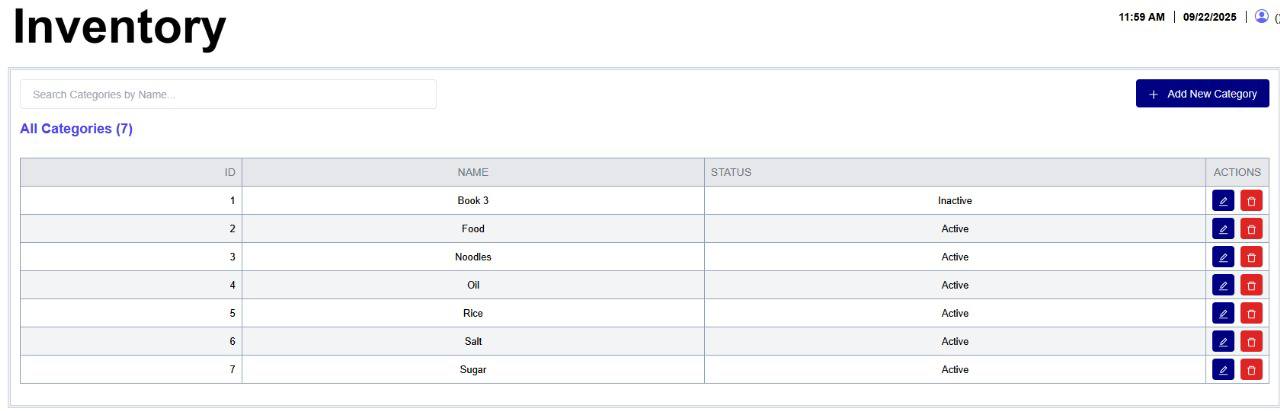Image resolution: width=1280 pixels, height=411 pixels.
Task: Click the trash icon for Sugar
Action: 1251,369
